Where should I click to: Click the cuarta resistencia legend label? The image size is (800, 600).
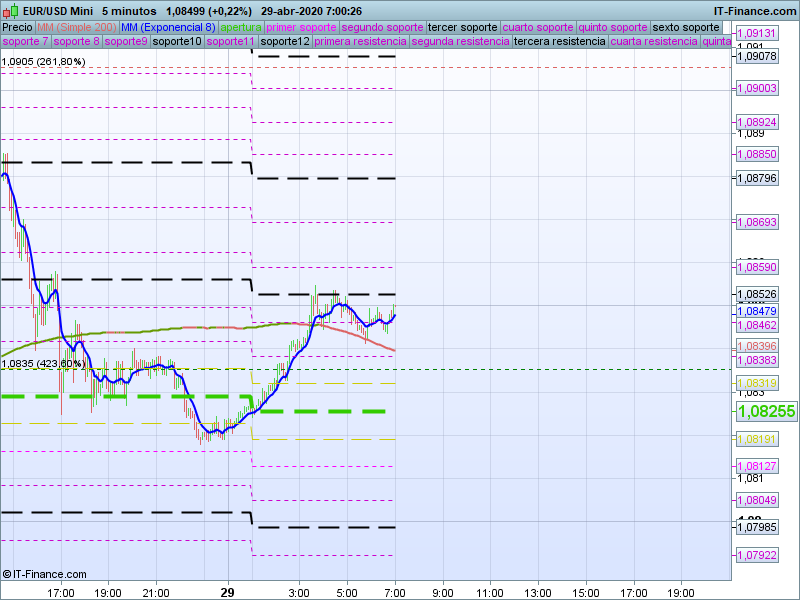(654, 42)
